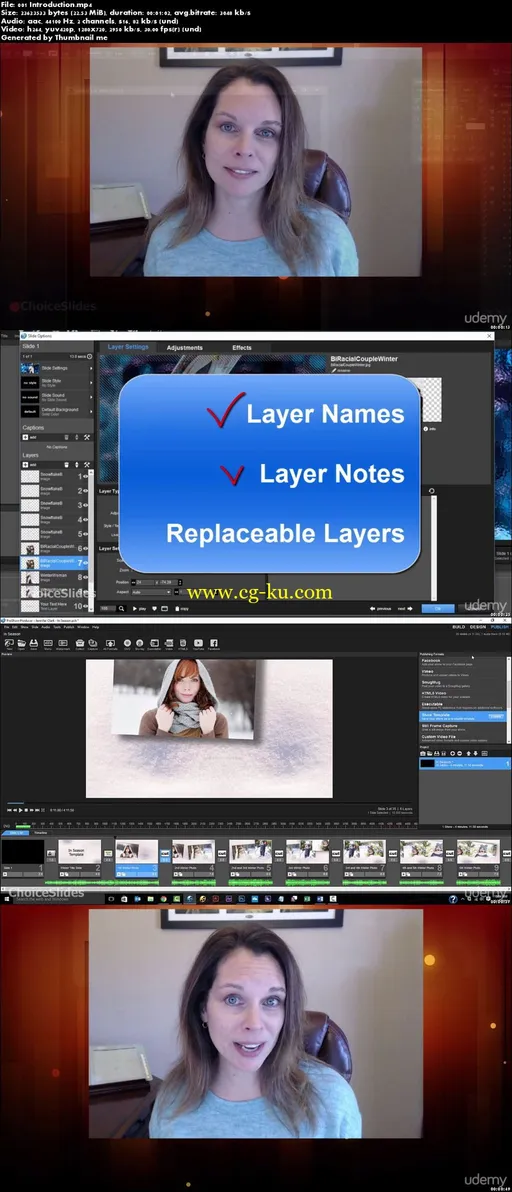
Task: Click the Watermark toolbar icon
Action: [62, 644]
